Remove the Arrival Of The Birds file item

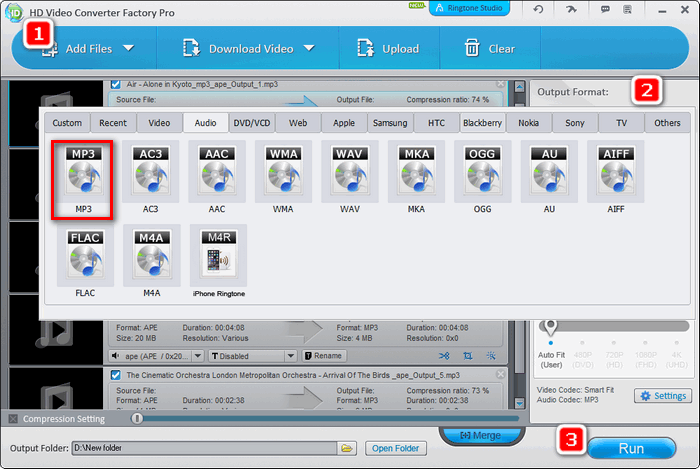point(500,374)
